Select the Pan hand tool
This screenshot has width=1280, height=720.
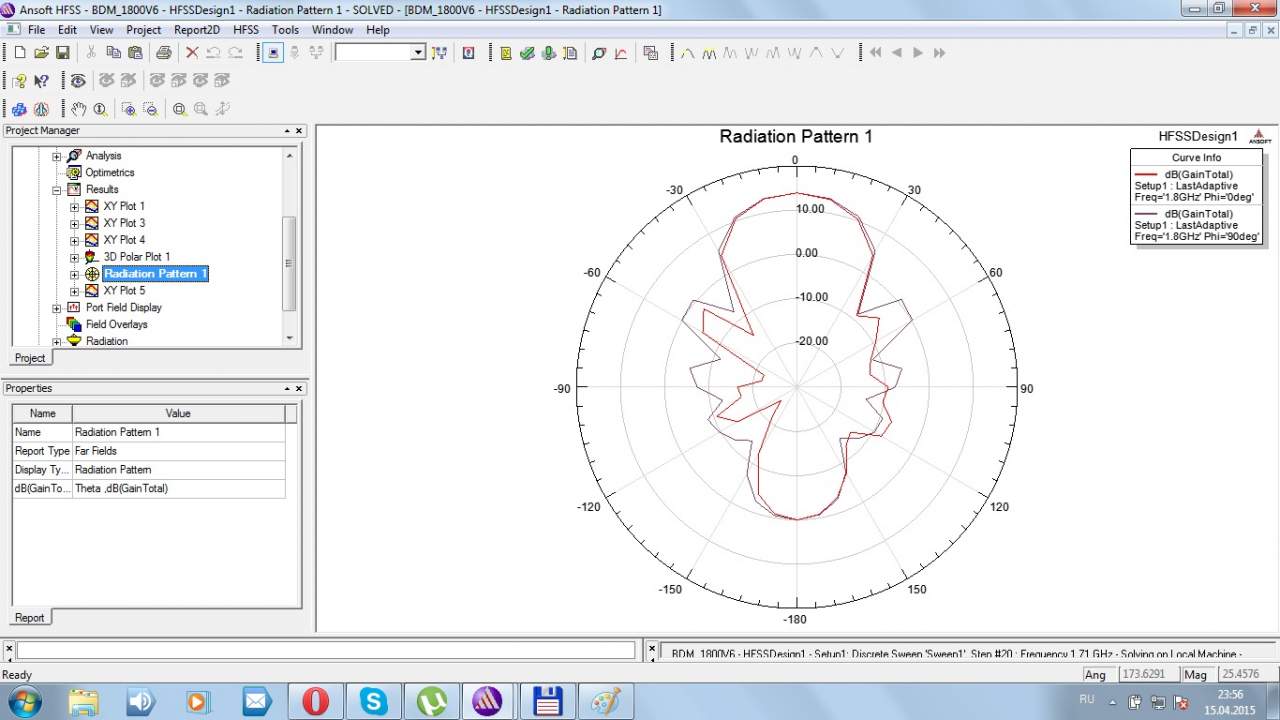(78, 109)
